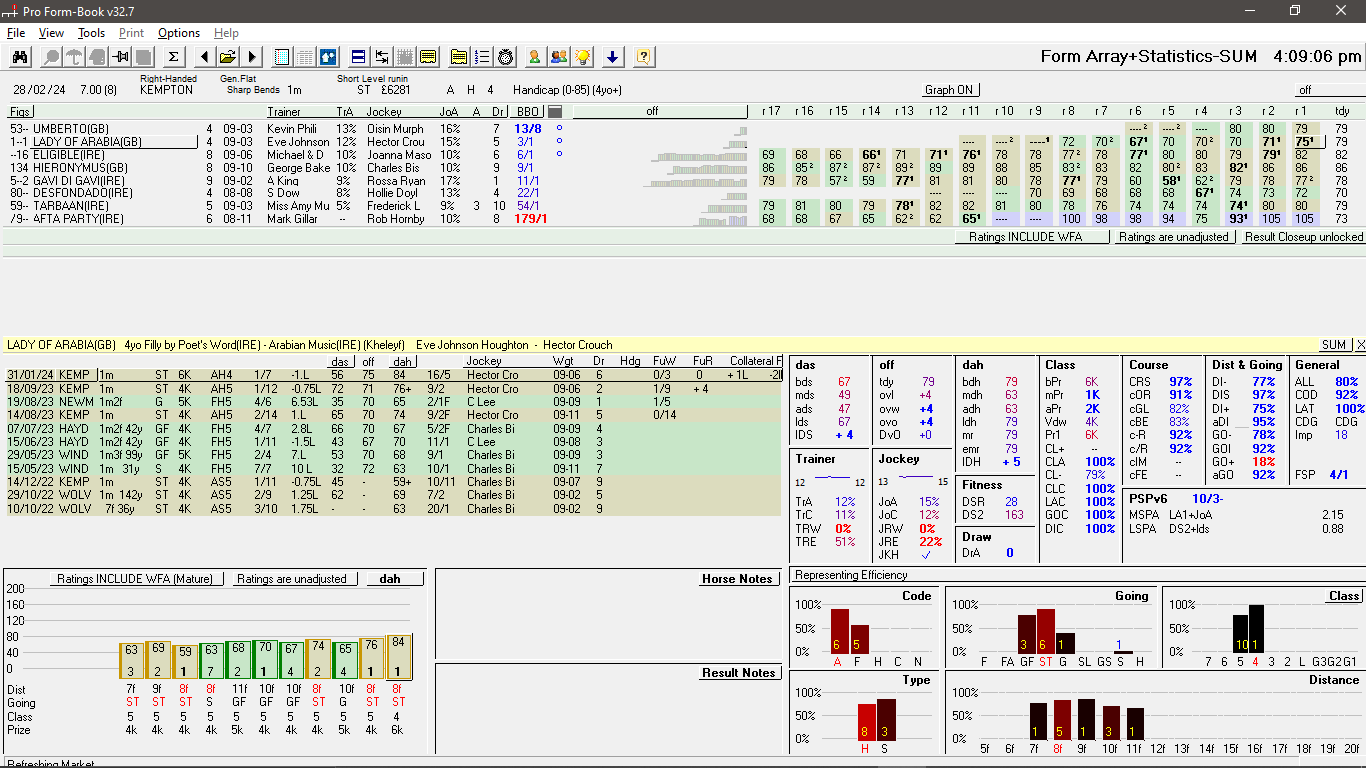The height and width of the screenshot is (768, 1366).
Task: Click the Figs column header
Action: pos(20,112)
